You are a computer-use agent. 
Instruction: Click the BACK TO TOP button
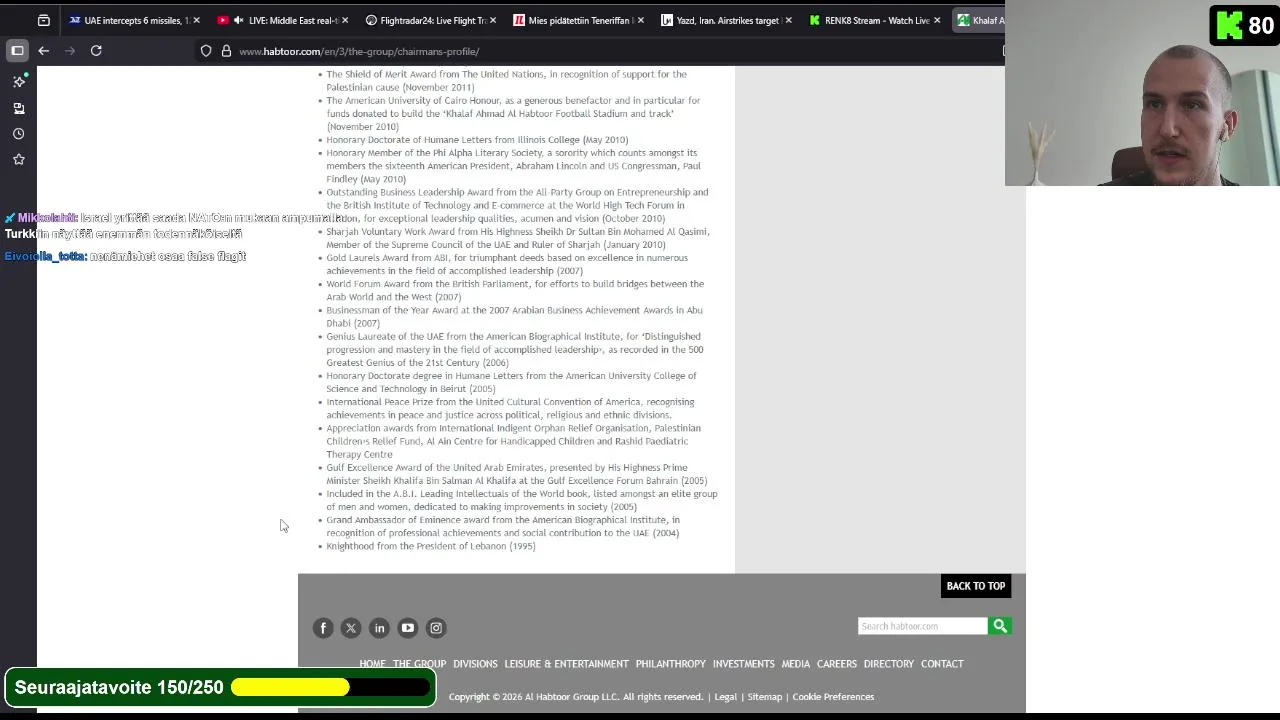976,586
